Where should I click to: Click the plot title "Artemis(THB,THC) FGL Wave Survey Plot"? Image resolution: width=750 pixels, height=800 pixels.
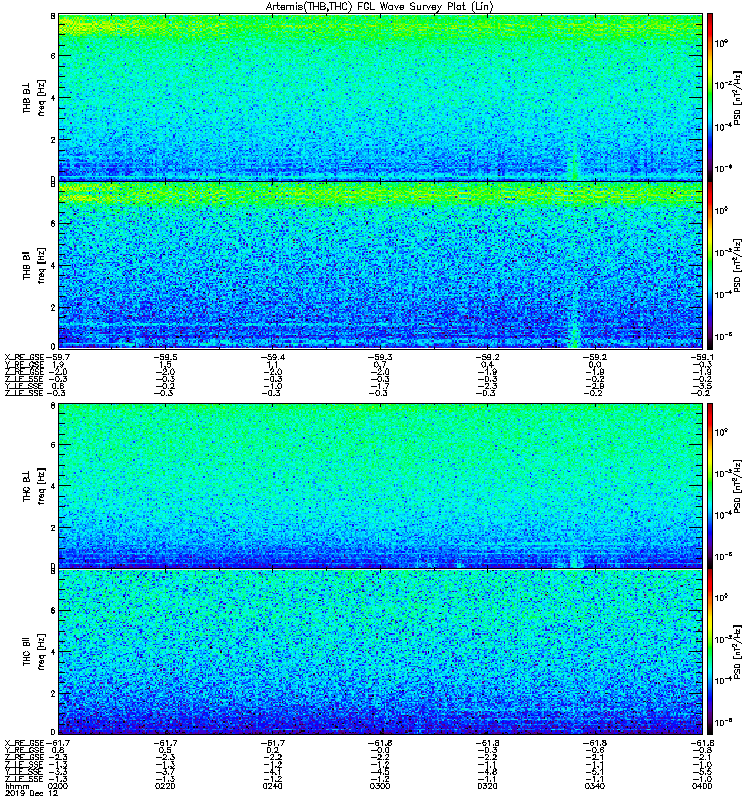(x=366, y=7)
